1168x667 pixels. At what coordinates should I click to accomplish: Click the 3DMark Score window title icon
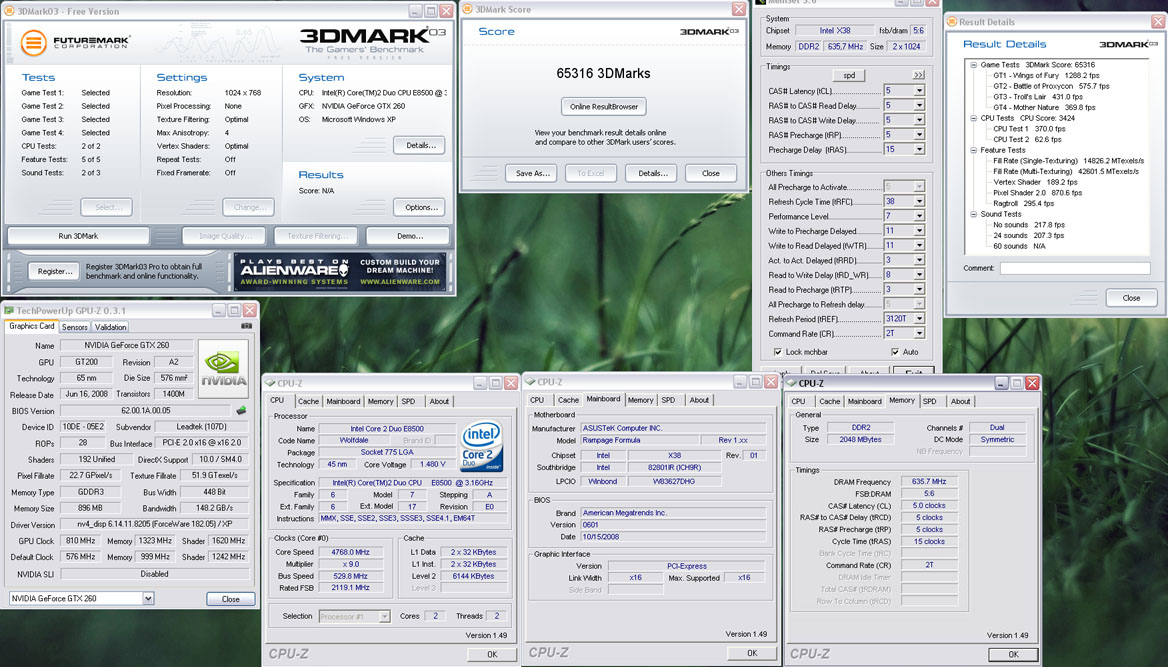coord(468,9)
